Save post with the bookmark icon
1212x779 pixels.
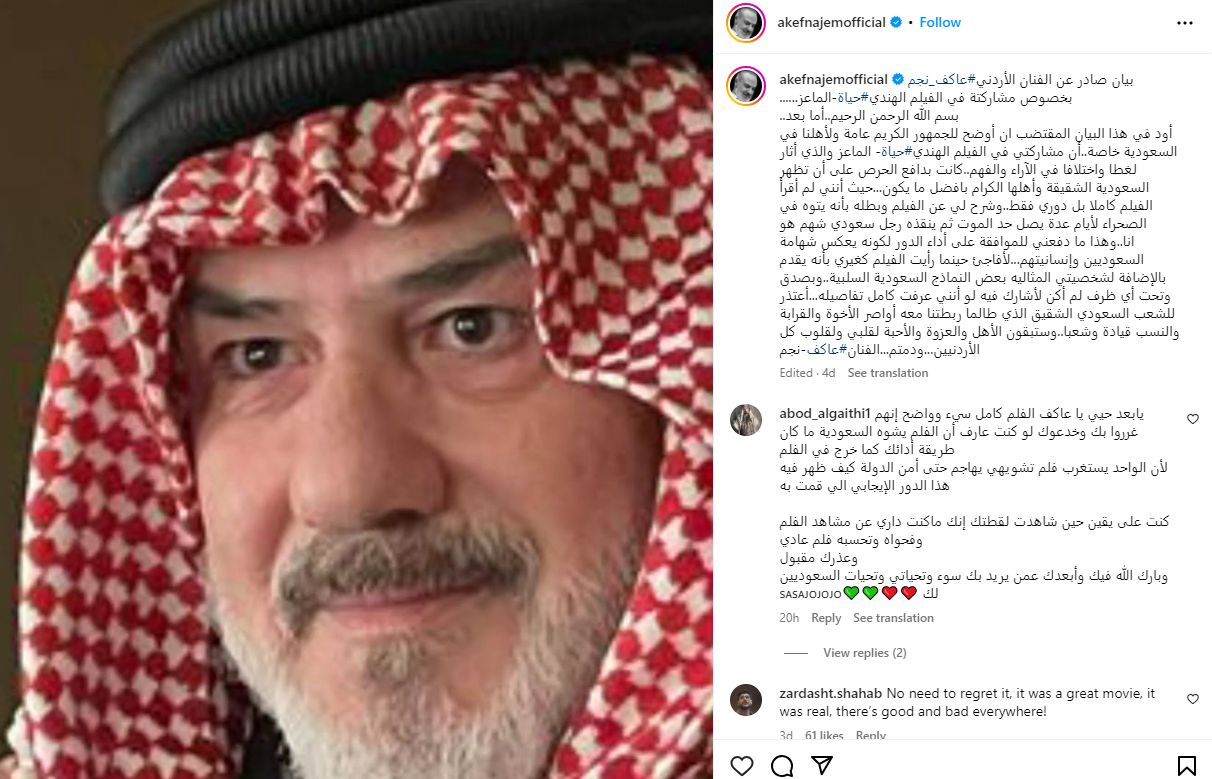click(1187, 766)
